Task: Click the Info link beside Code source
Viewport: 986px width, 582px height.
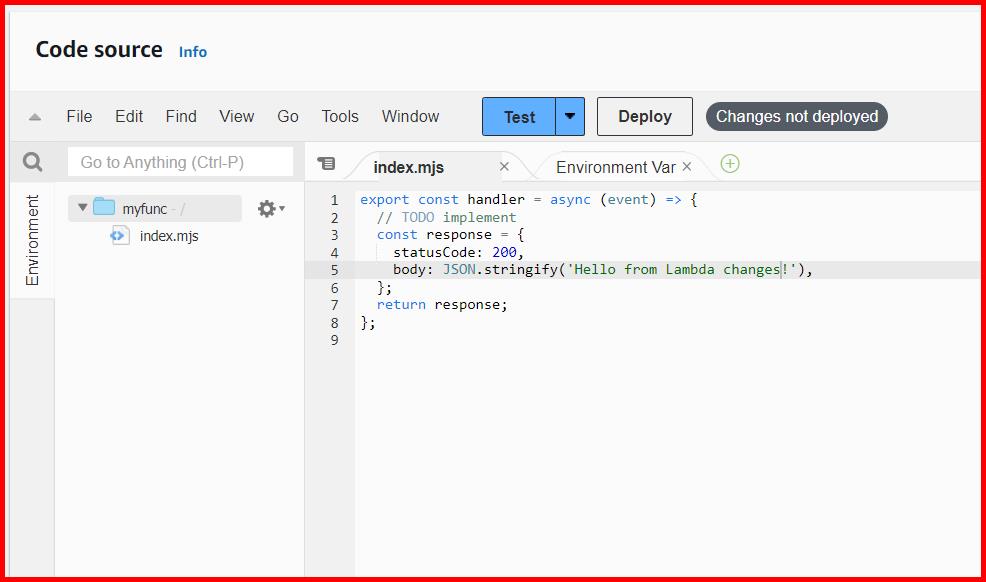Action: [192, 52]
